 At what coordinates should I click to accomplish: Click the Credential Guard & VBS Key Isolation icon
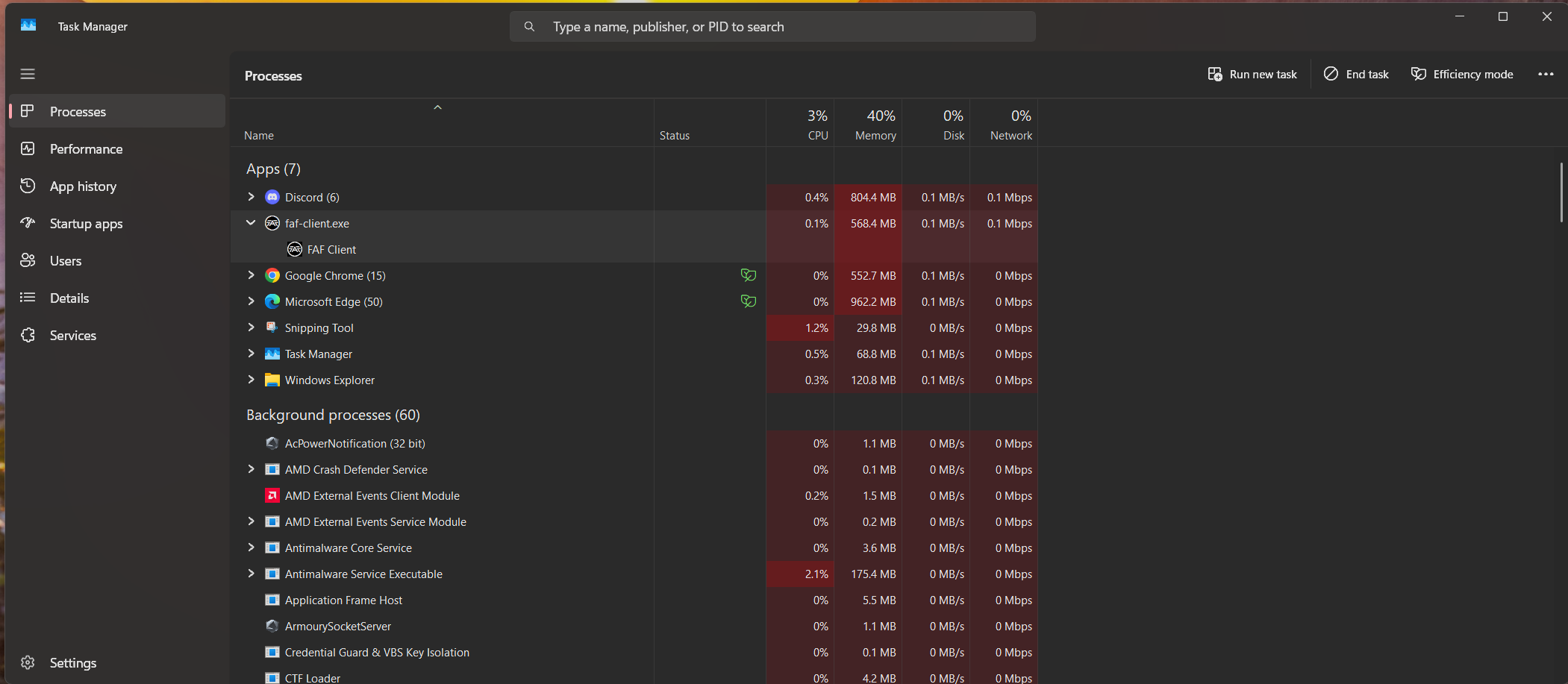coord(272,652)
